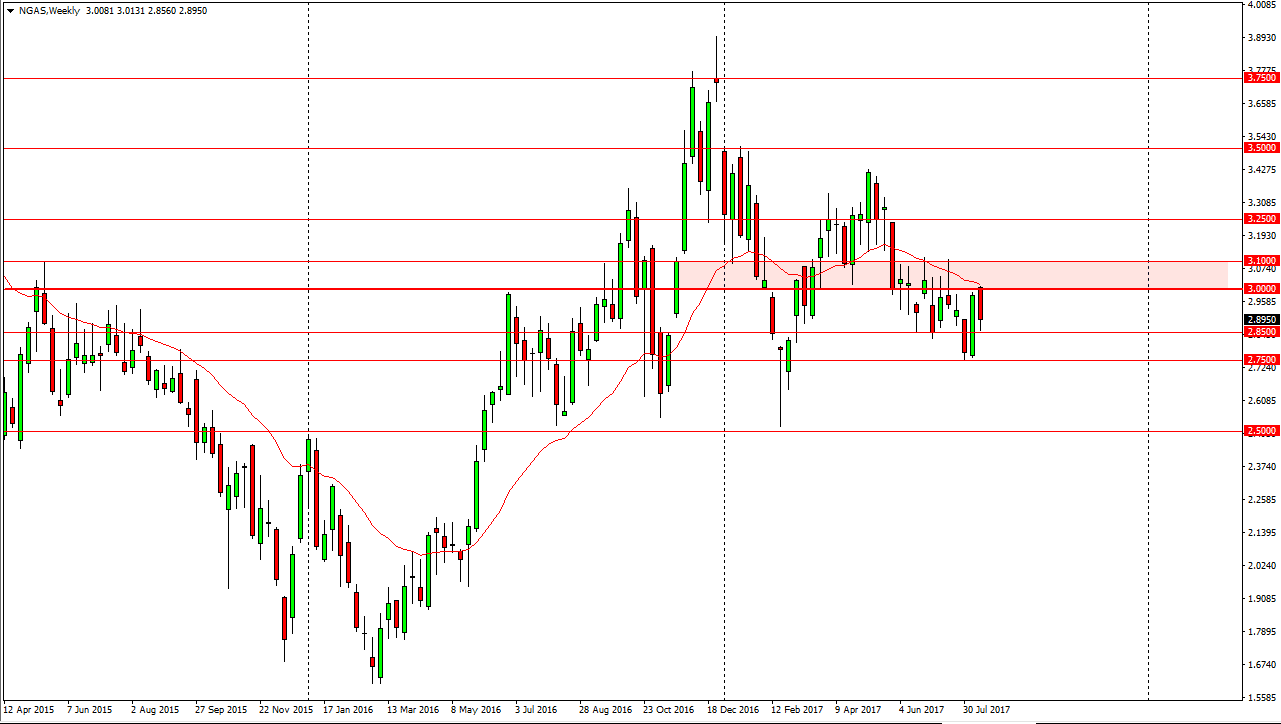Select the 3.0000 red price label
The width and height of the screenshot is (1281, 724).
(x=1259, y=288)
